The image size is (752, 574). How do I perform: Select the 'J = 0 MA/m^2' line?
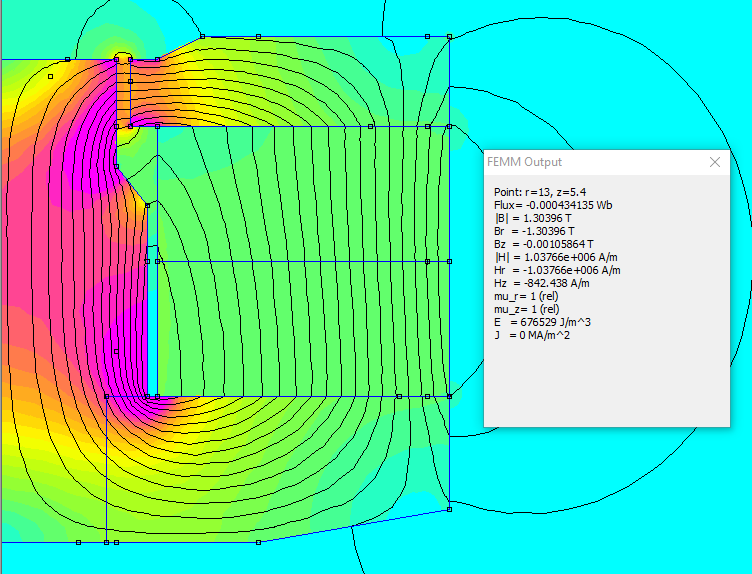(x=532, y=335)
